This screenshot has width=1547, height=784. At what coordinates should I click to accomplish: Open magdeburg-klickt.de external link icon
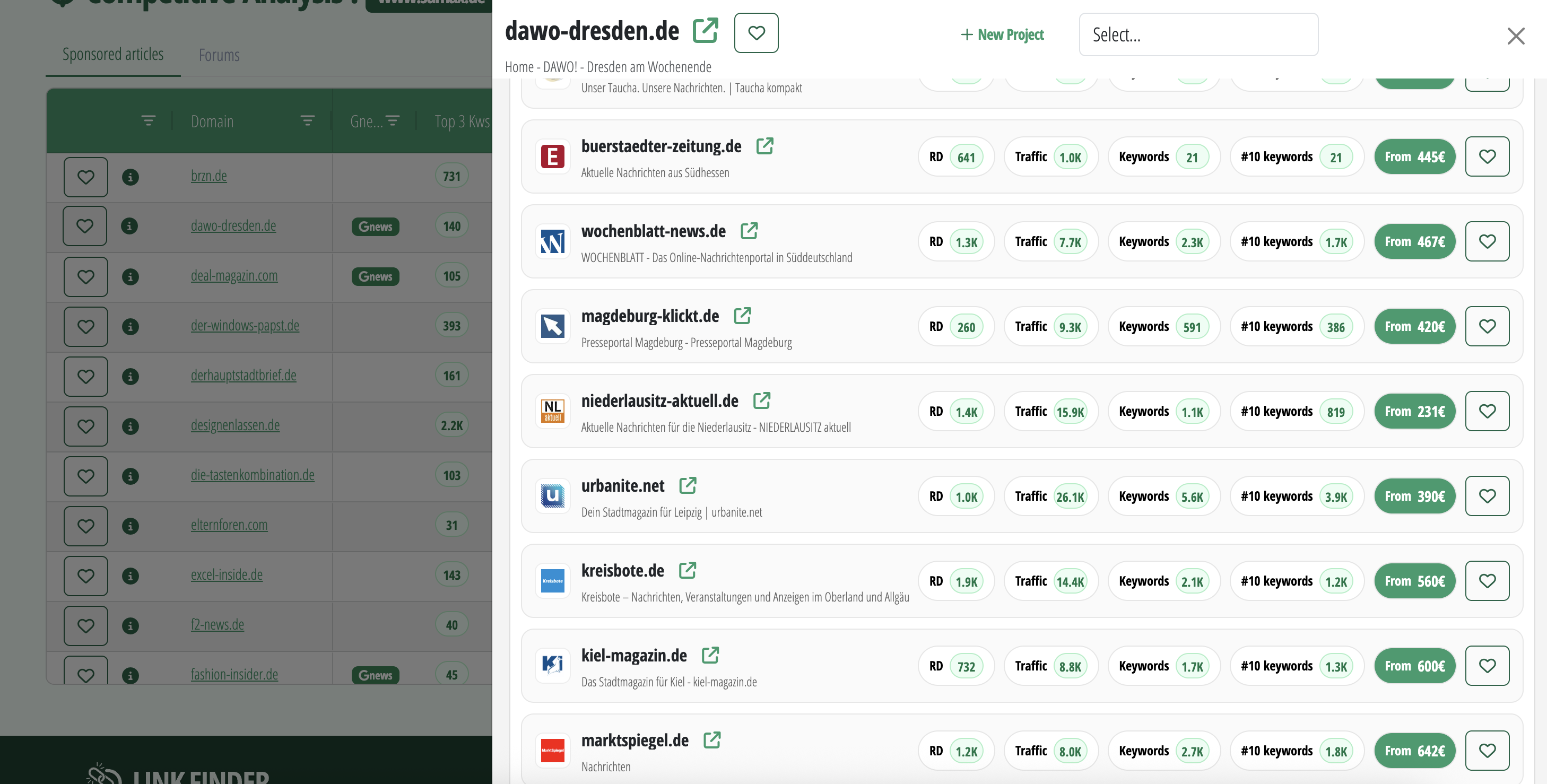pyautogui.click(x=742, y=315)
